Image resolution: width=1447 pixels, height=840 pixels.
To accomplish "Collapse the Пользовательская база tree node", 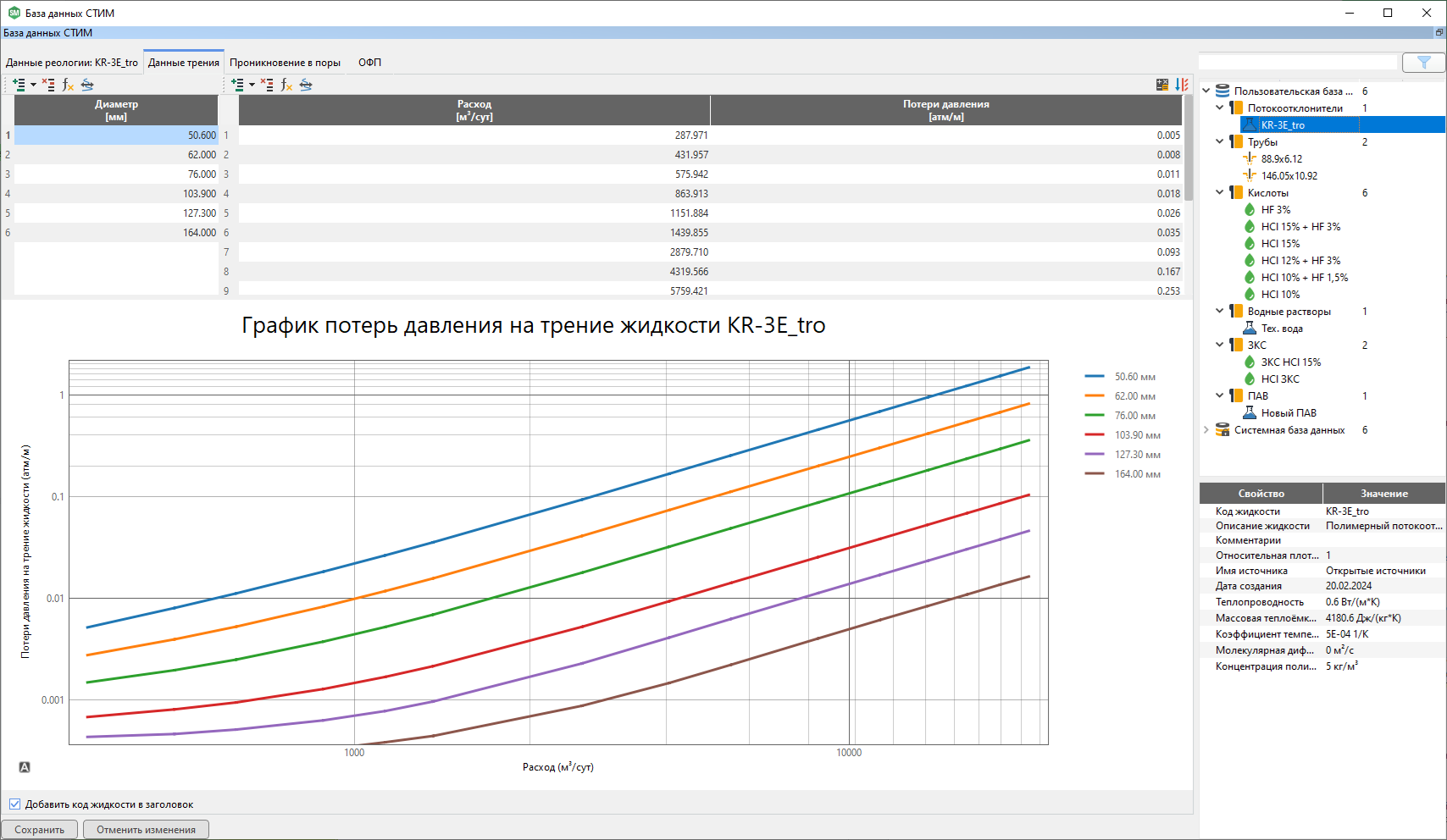I will [1206, 91].
